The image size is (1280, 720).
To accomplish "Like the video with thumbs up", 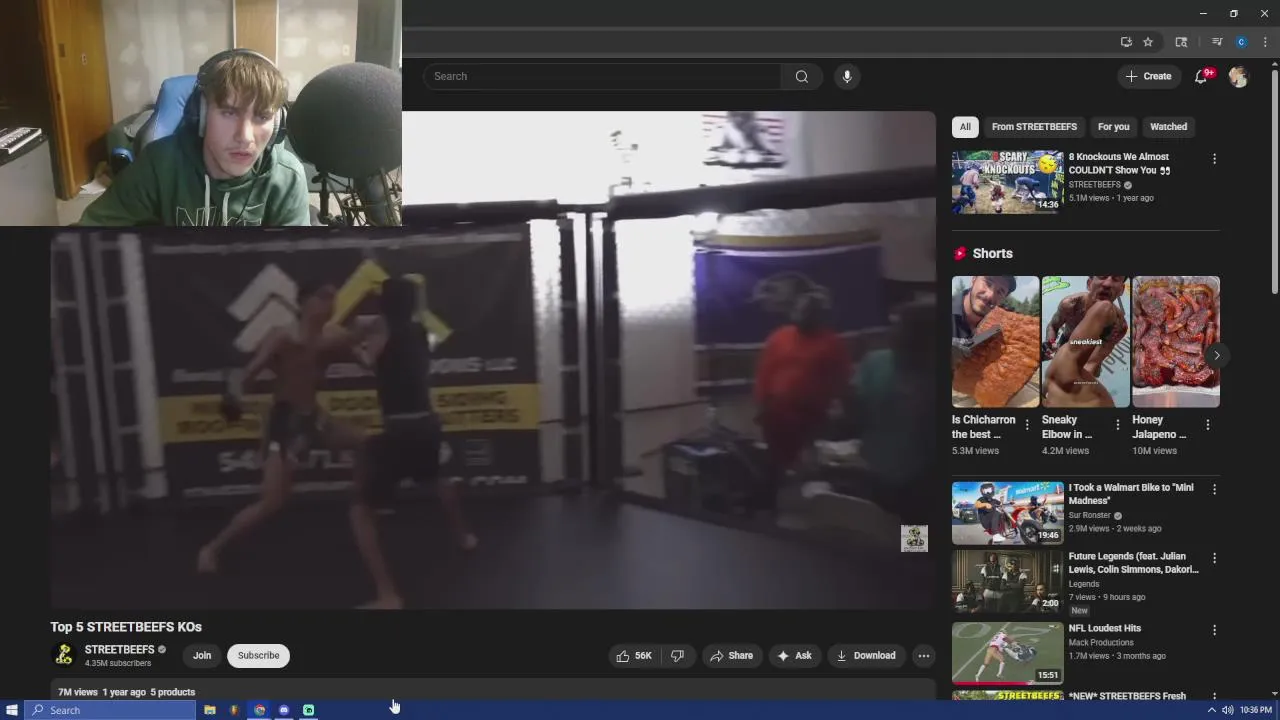I will 634,656.
